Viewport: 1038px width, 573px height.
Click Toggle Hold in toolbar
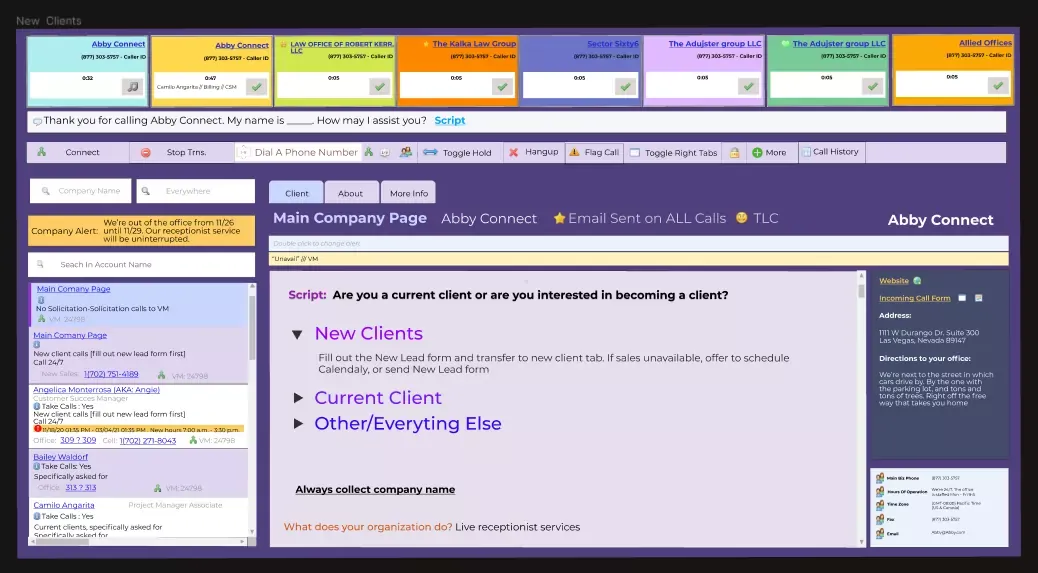pos(459,152)
